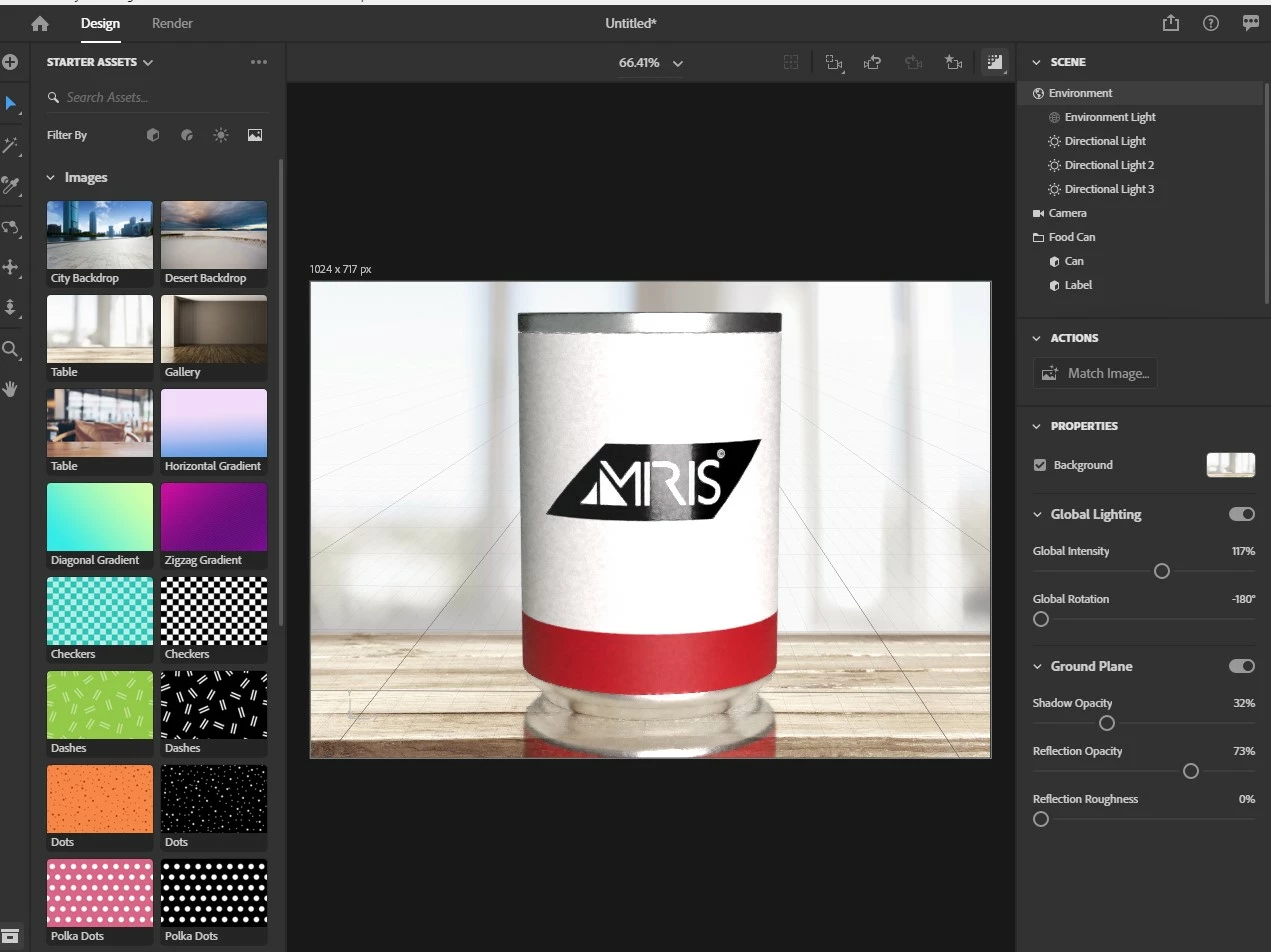1271x952 pixels.
Task: Open the Camera Bookmarks star icon
Action: (x=953, y=62)
